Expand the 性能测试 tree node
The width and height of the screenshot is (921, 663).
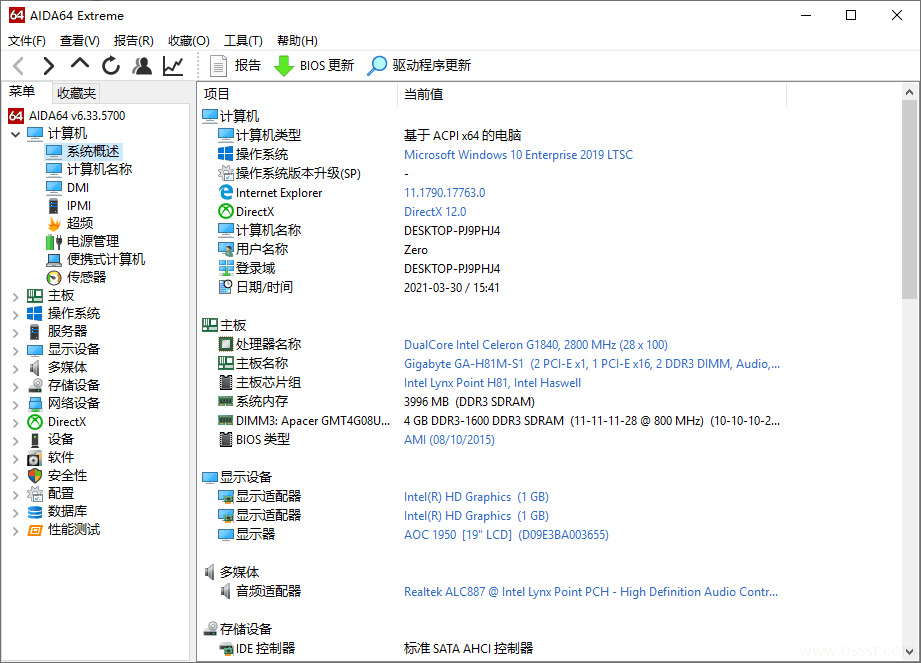[x=15, y=531]
